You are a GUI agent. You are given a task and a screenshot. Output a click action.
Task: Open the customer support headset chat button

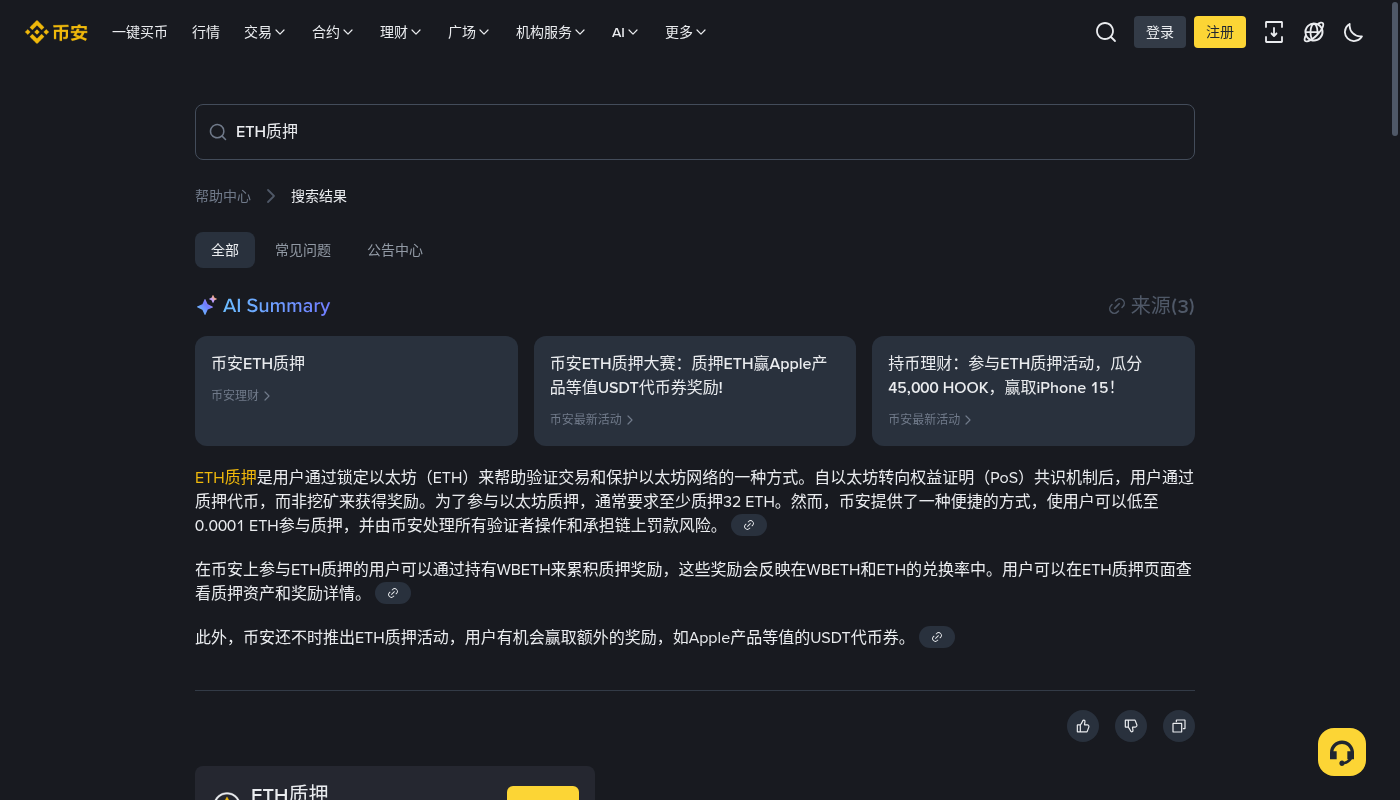[x=1342, y=752]
